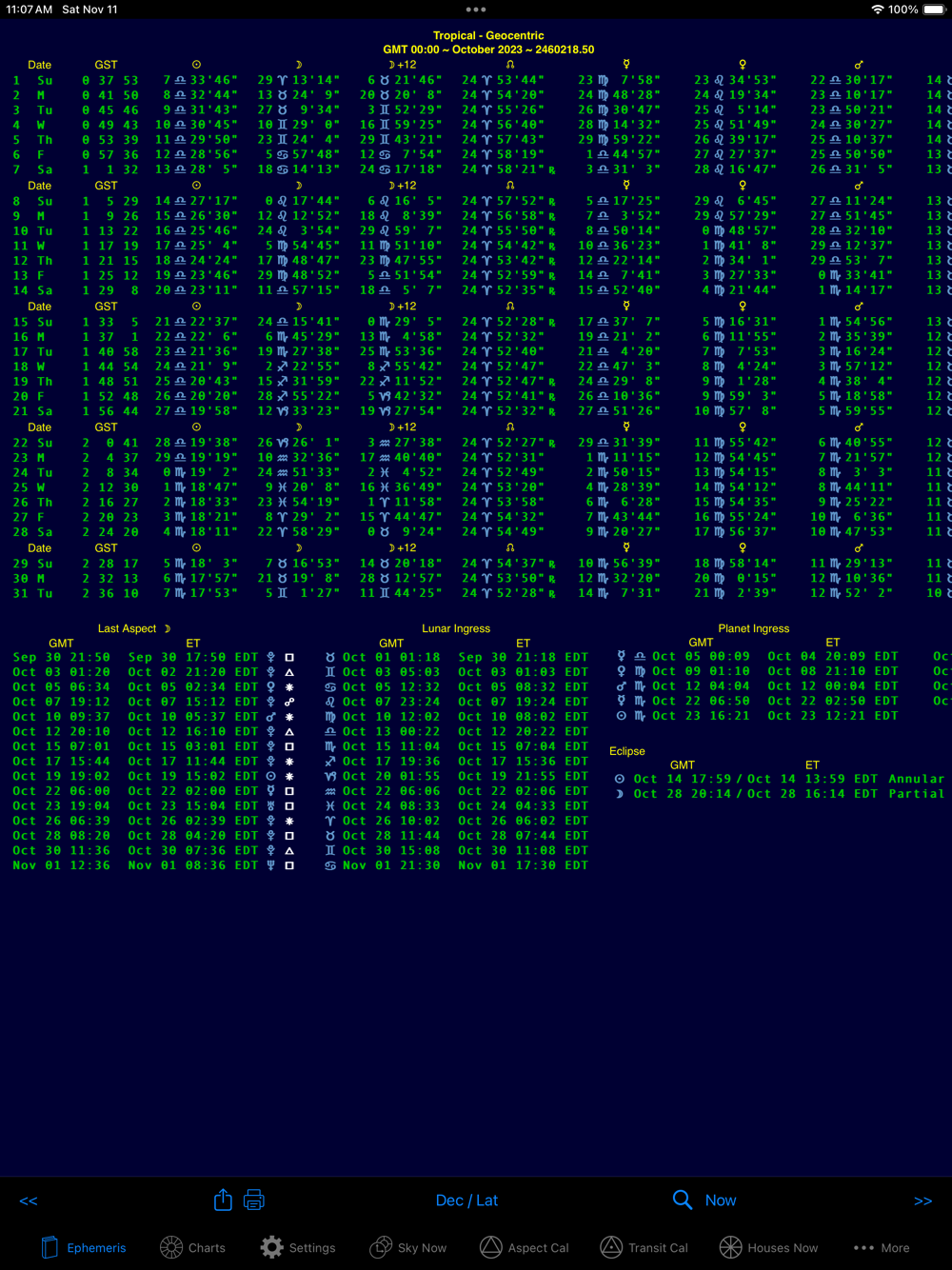This screenshot has width=952, height=1270.
Task: Go to next month with >> arrows
Action: (x=922, y=1201)
